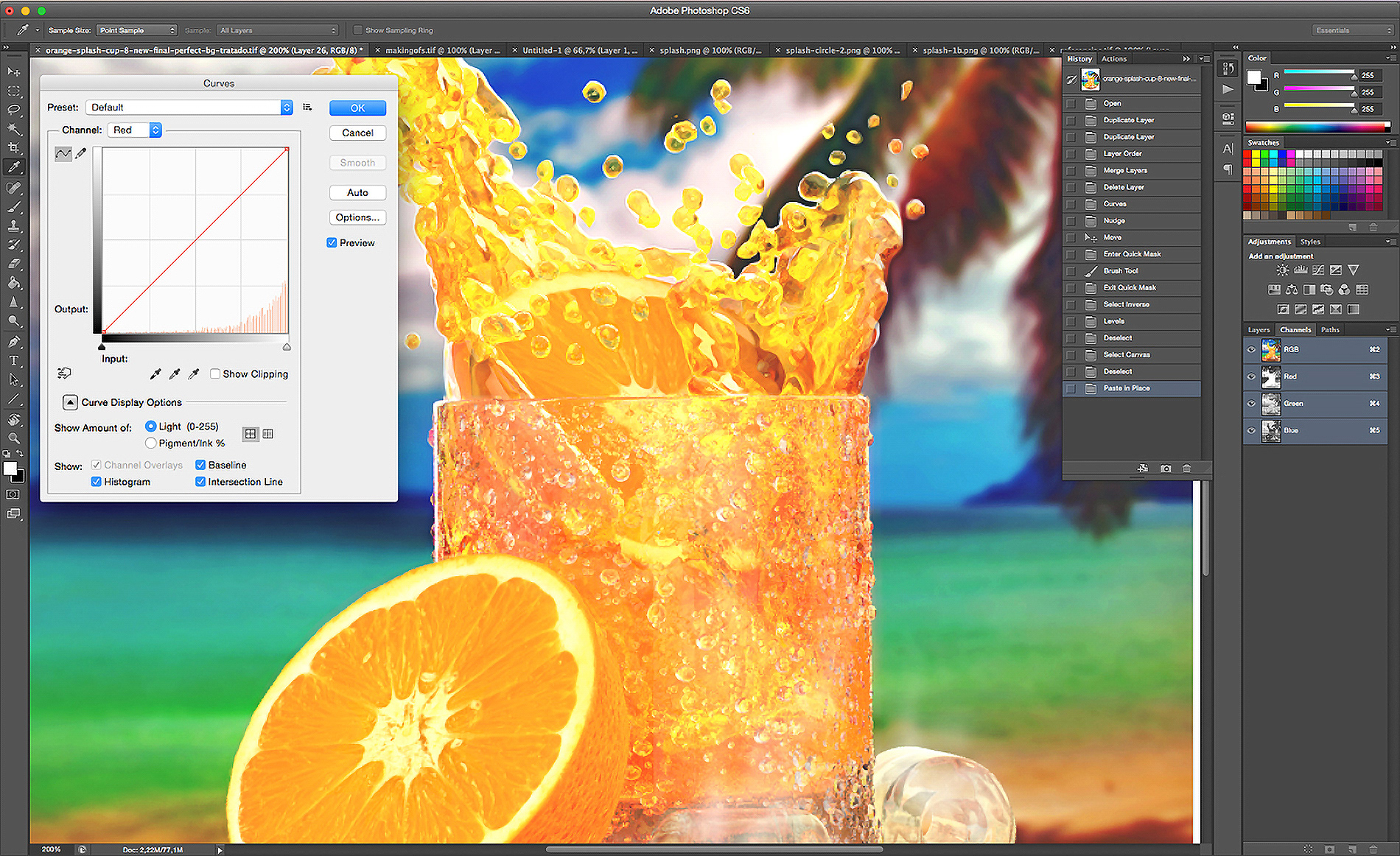Image resolution: width=1400 pixels, height=856 pixels.
Task: Open the Channel dropdown showing Red
Action: pyautogui.click(x=134, y=130)
